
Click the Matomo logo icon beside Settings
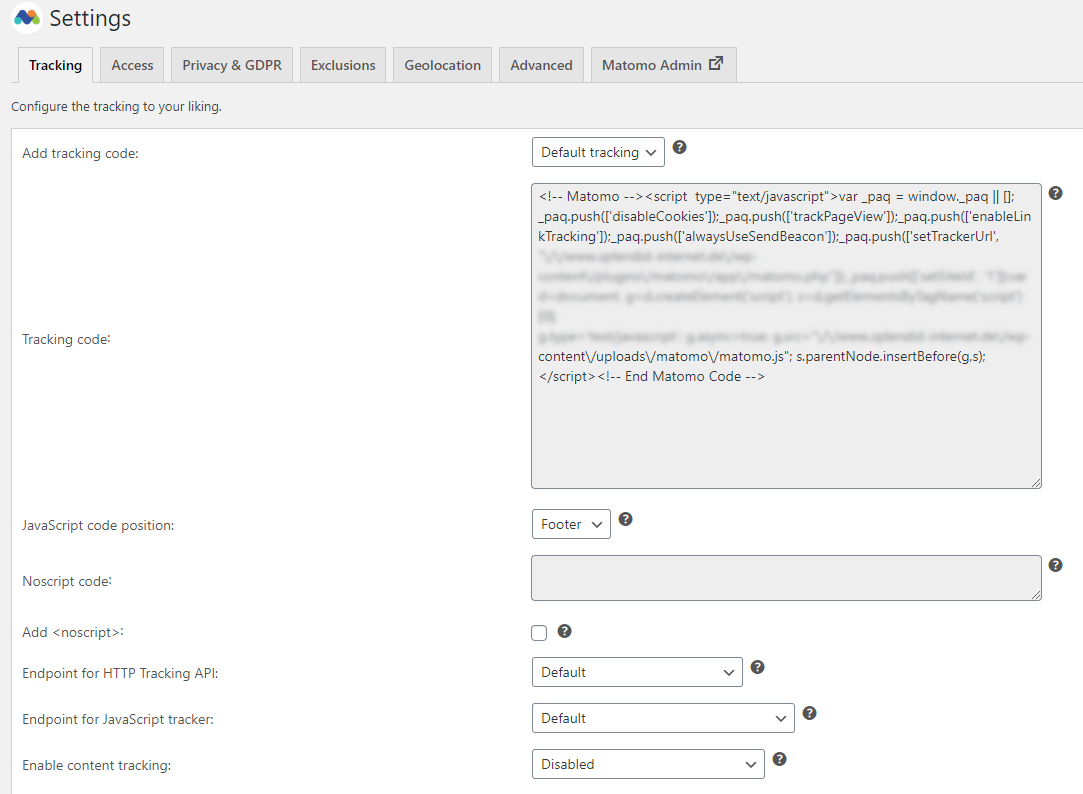(x=28, y=17)
